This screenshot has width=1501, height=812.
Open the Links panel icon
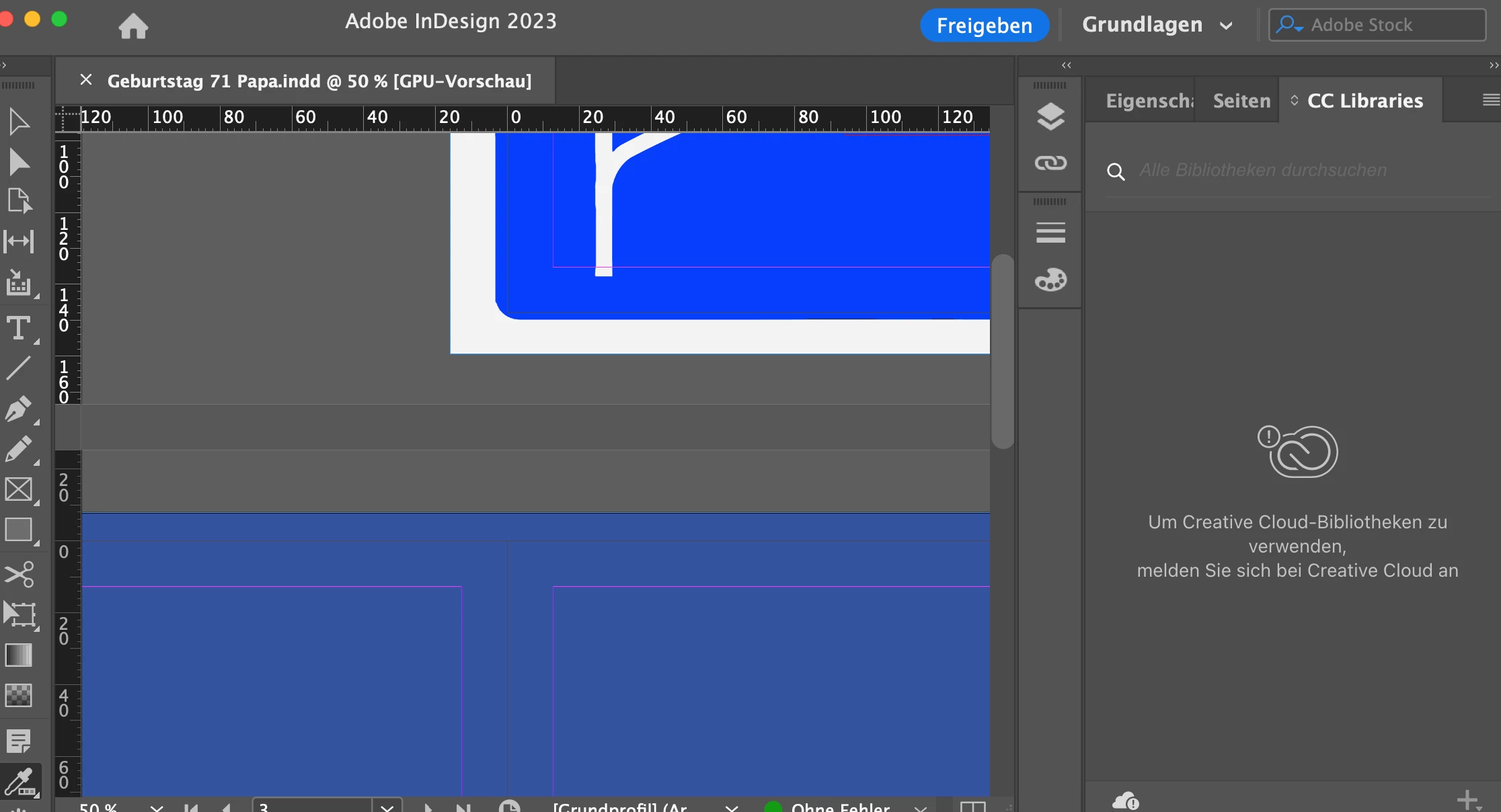point(1050,163)
